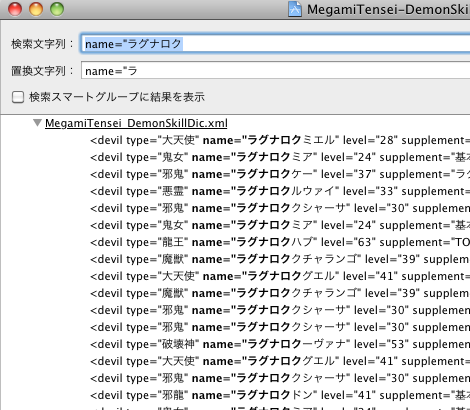Select the 龍王 ラグナロクハブ level 63 result
The image size is (470, 410).
tap(280, 242)
